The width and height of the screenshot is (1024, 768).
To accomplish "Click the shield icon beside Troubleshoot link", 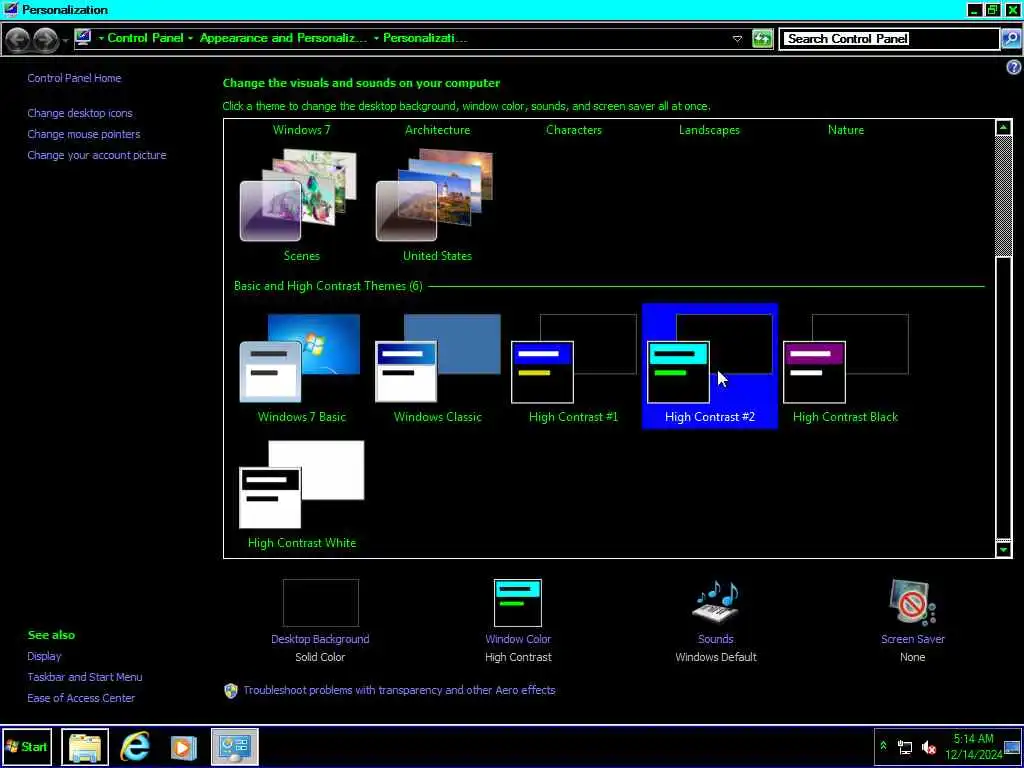I will coord(231,690).
